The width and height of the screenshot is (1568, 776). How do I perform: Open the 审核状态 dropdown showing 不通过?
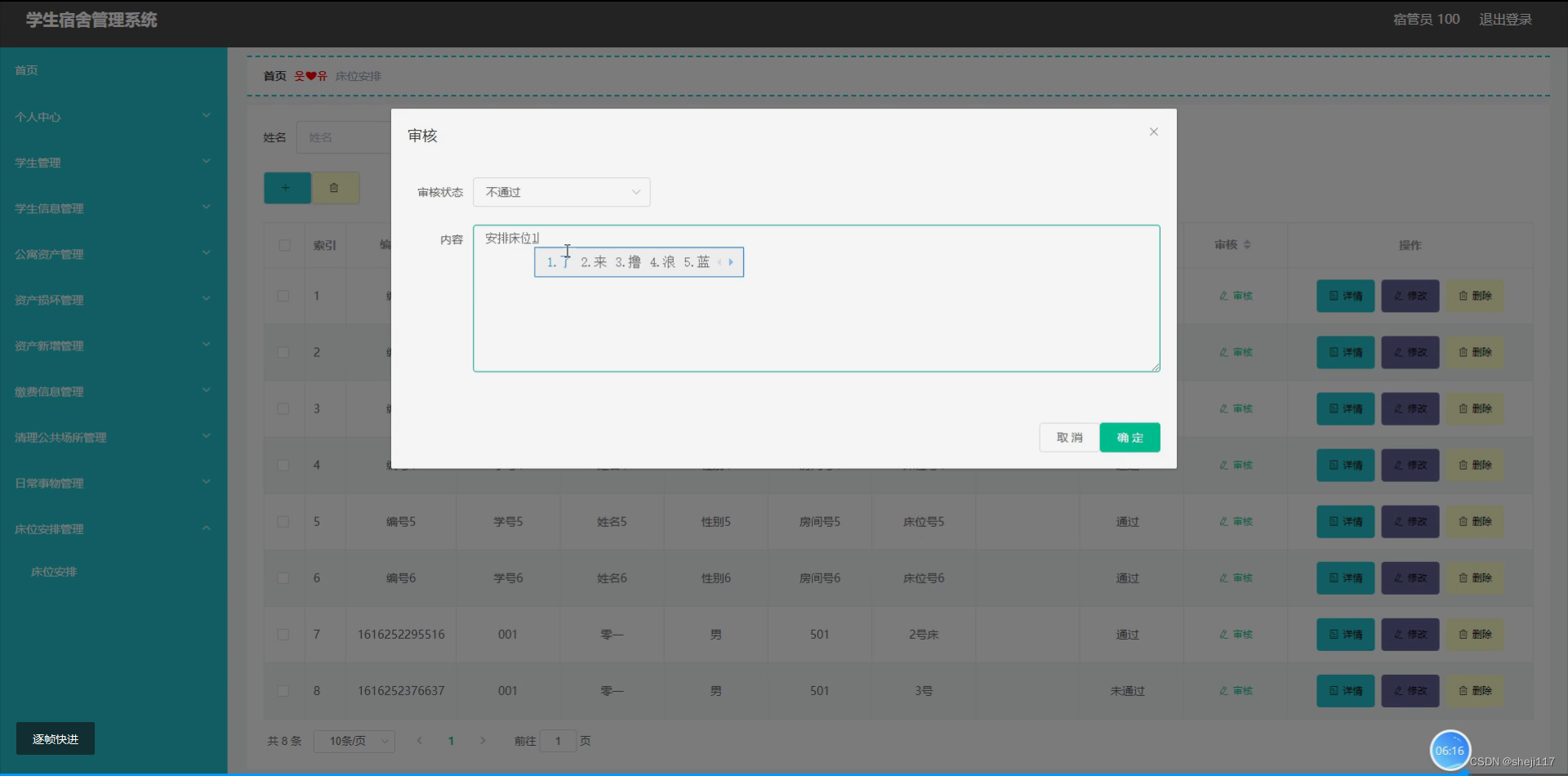(x=561, y=192)
